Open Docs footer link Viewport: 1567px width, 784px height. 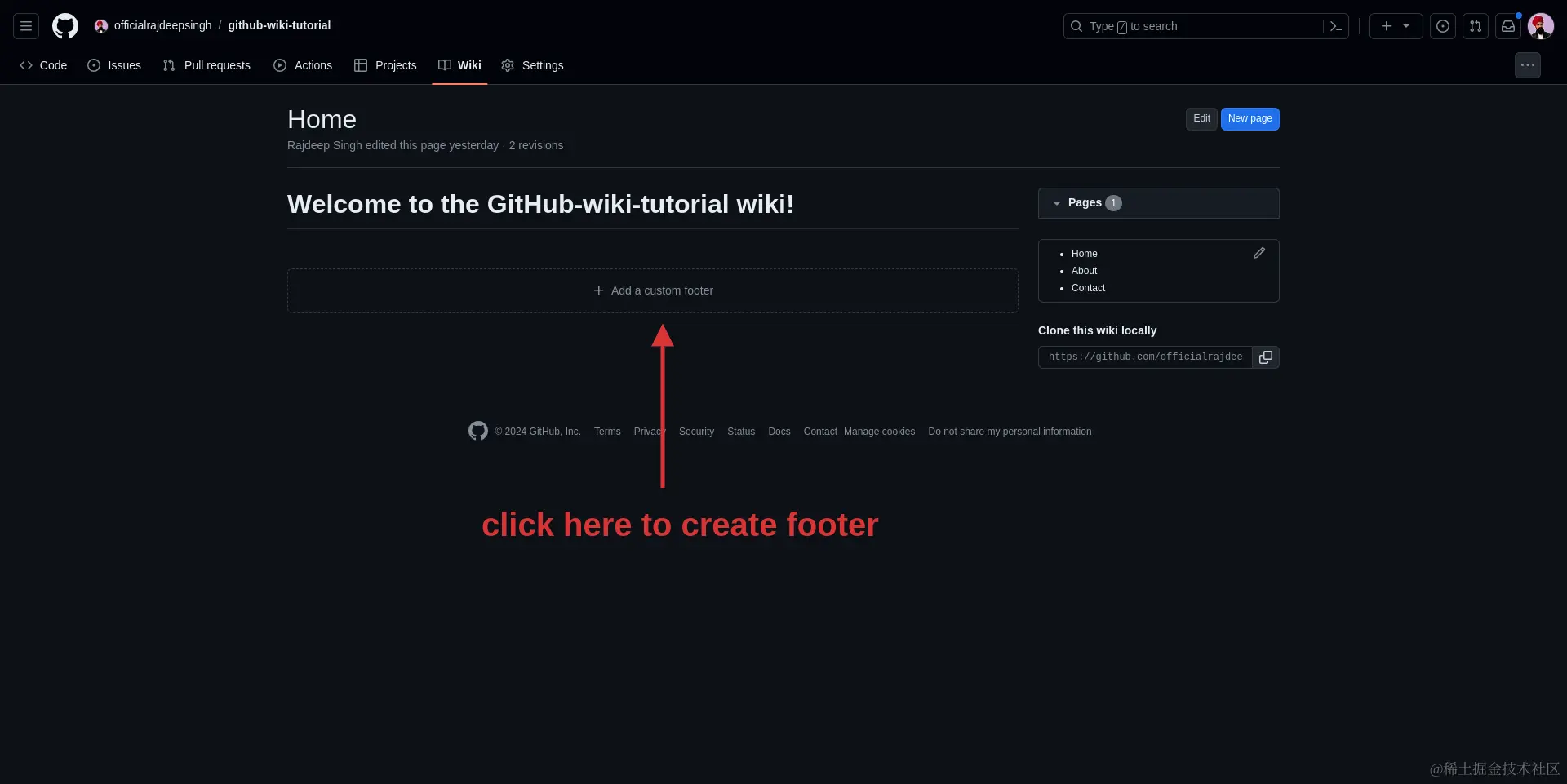[x=779, y=432]
